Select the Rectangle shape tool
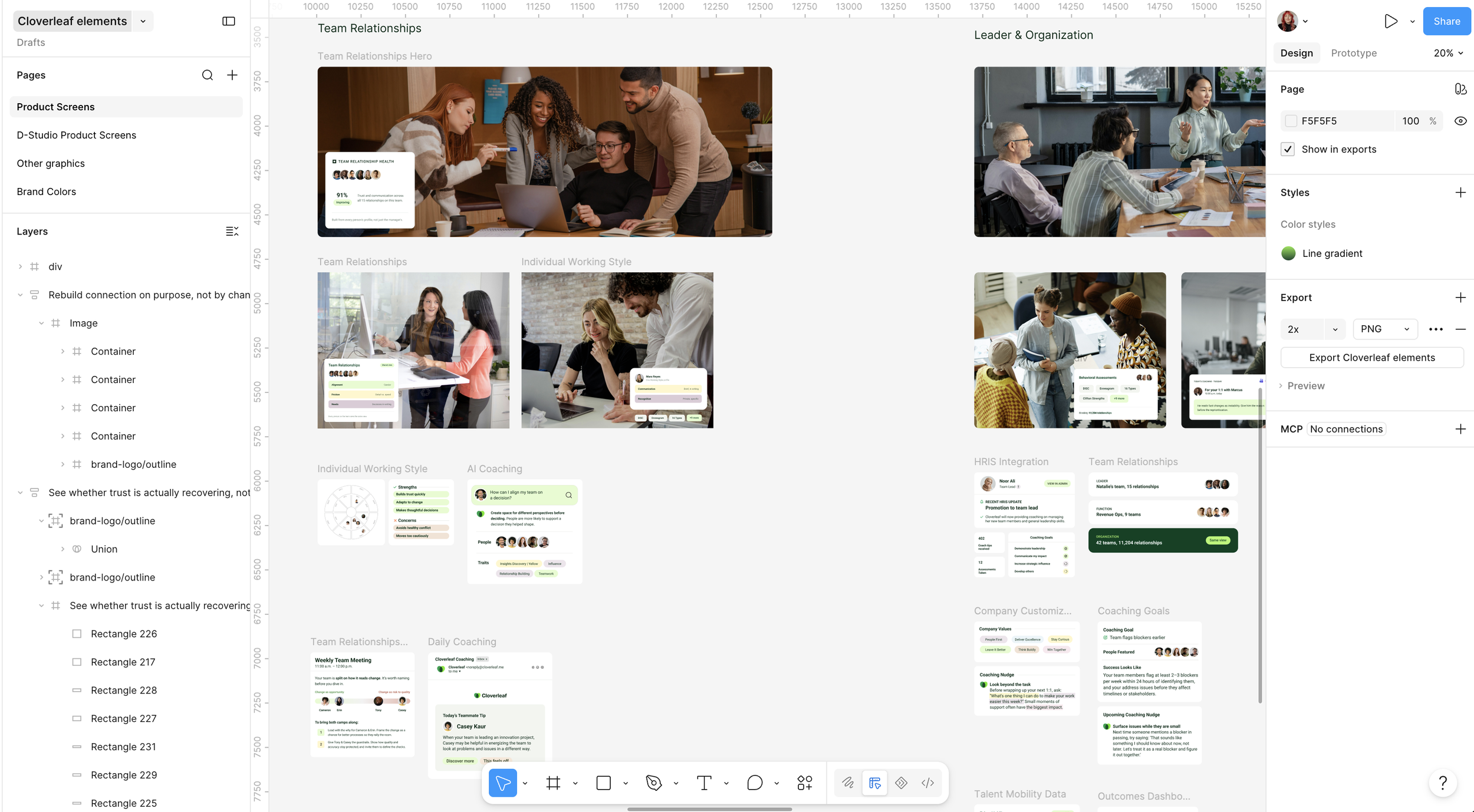The width and height of the screenshot is (1474, 812). click(x=603, y=783)
